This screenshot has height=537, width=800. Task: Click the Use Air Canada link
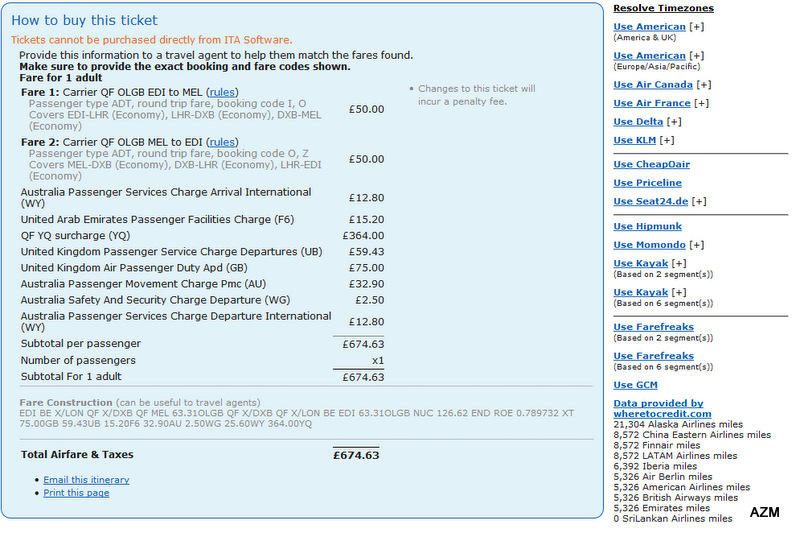point(653,85)
